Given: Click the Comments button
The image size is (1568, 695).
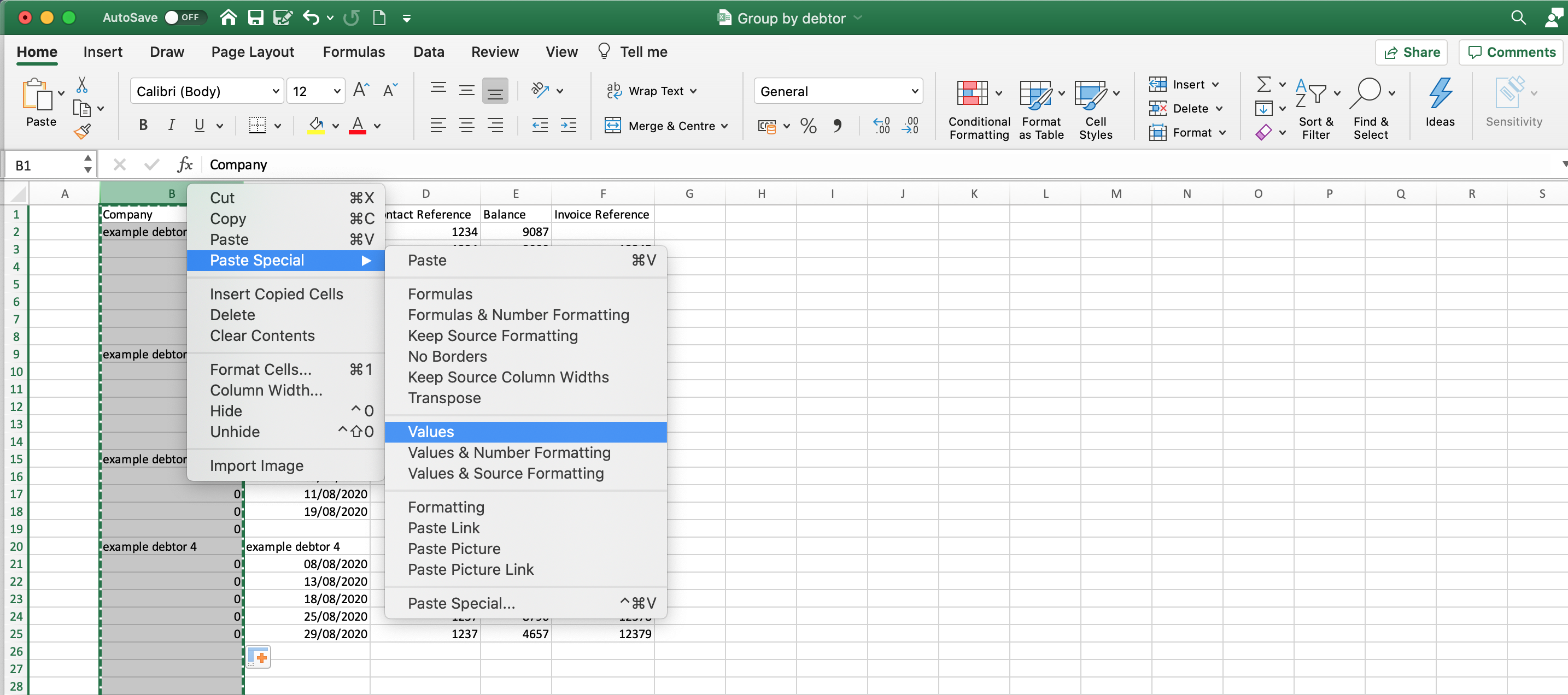Looking at the screenshot, I should [1511, 52].
